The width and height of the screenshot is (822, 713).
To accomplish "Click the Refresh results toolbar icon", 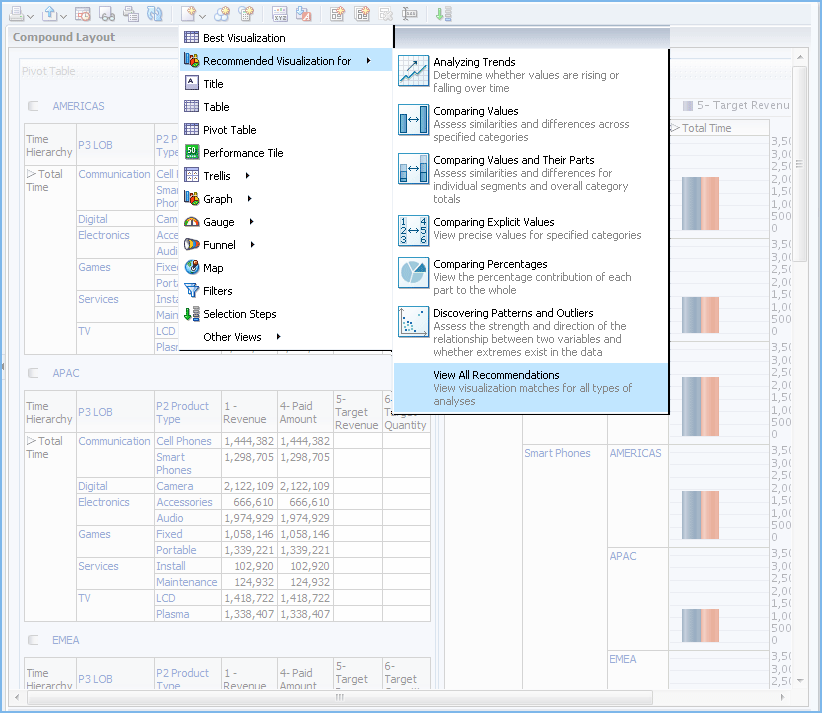I will (155, 13).
